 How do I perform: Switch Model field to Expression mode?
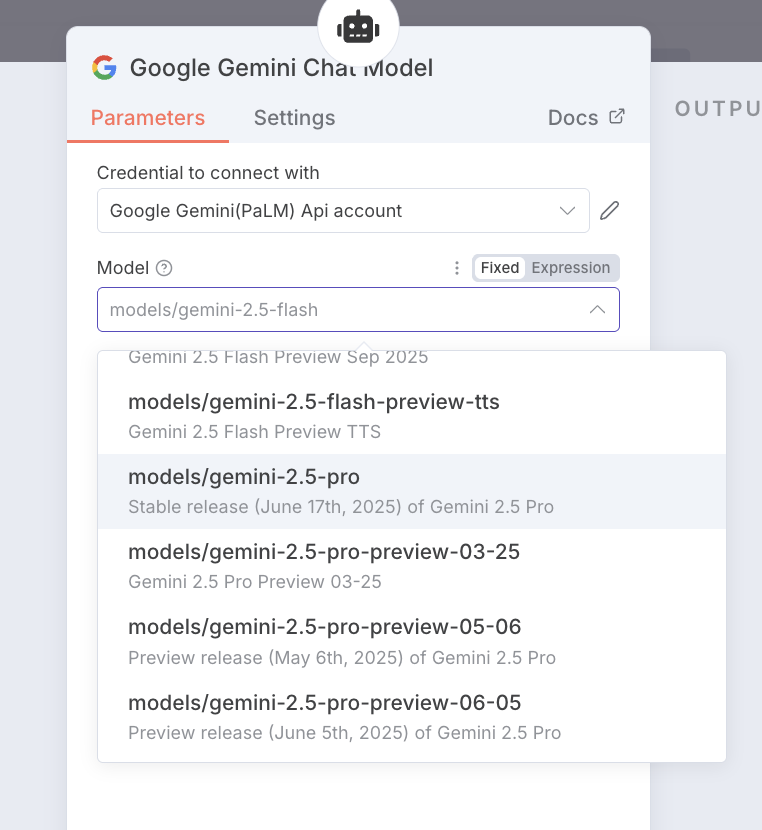[x=570, y=268]
